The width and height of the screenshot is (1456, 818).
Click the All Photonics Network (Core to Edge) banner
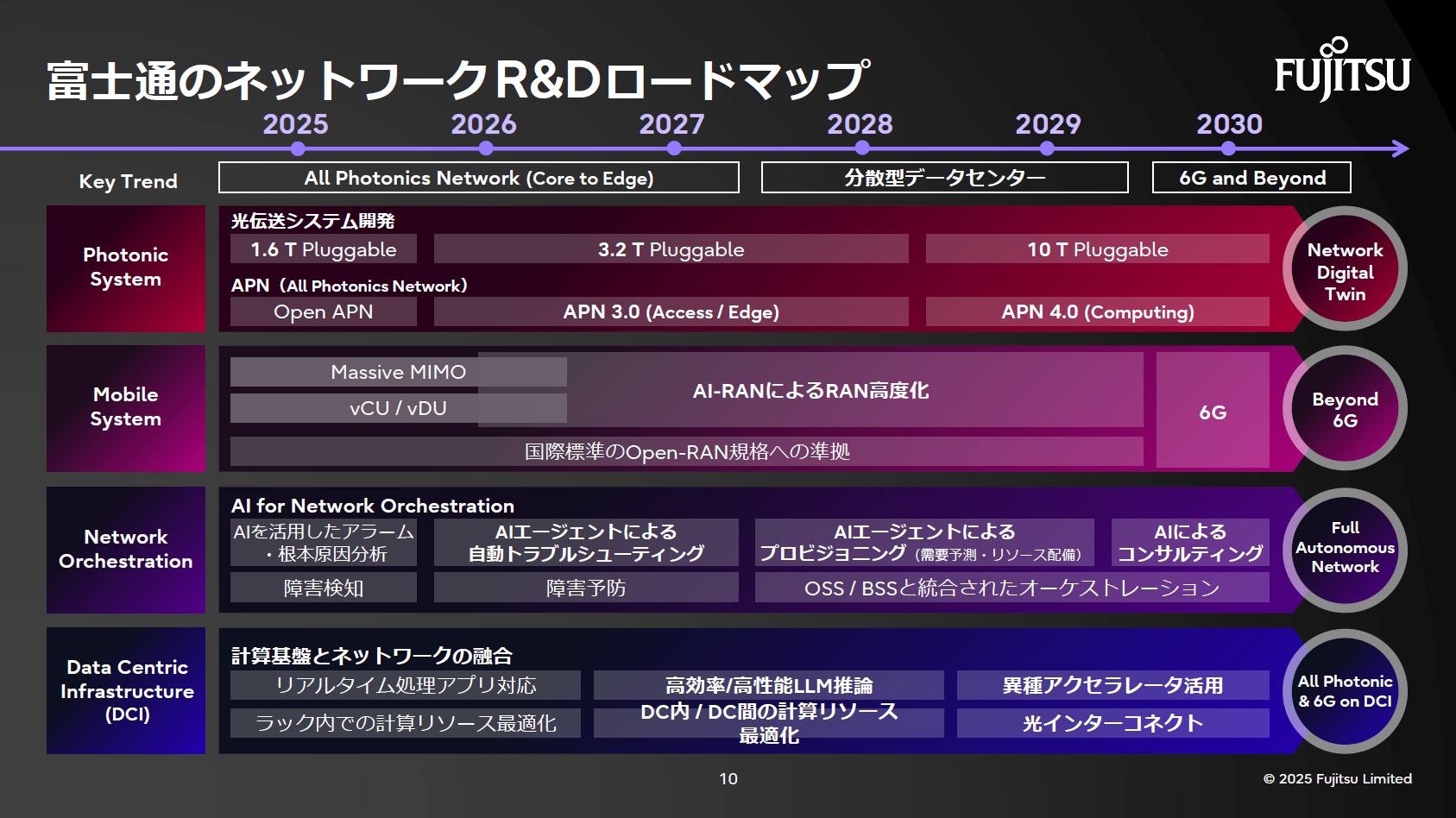pos(479,177)
